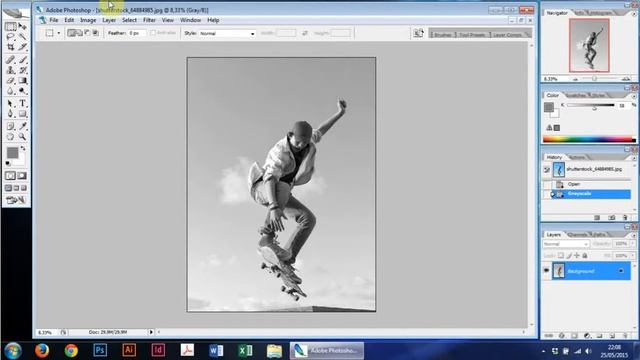The width and height of the screenshot is (640, 360).
Task: Open the layer Fill arrow
Action: (x=633, y=256)
